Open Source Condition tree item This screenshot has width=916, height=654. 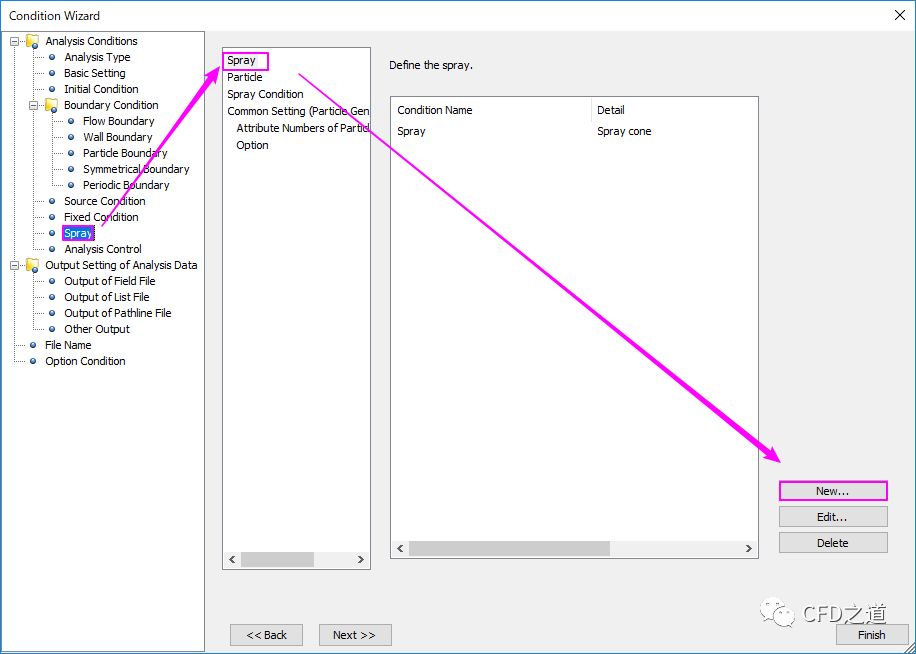tap(105, 201)
